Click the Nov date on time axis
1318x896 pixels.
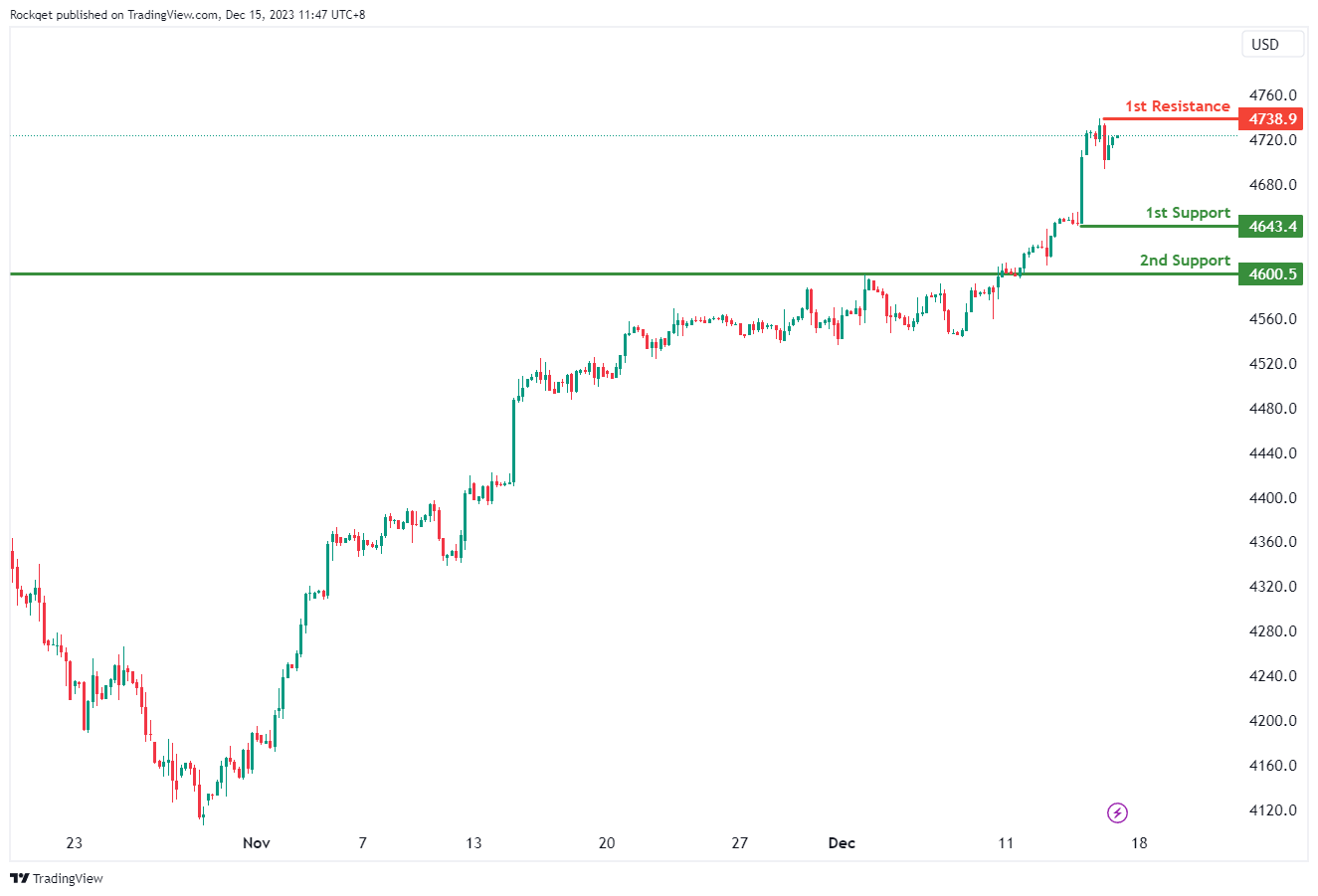coord(256,843)
